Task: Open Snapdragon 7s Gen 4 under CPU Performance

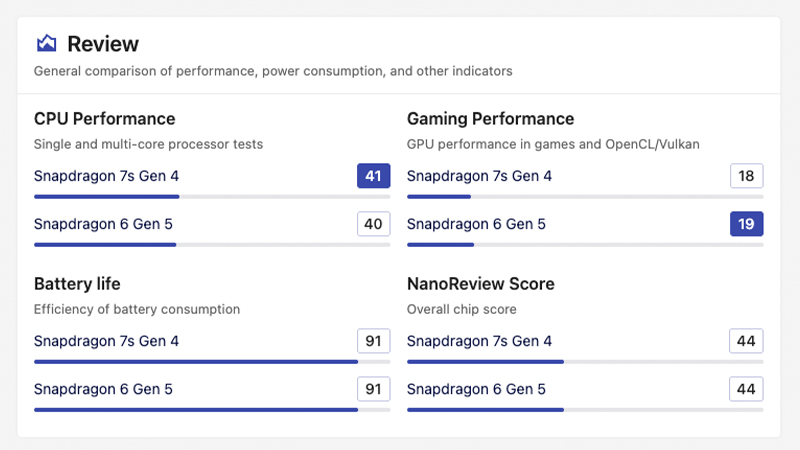Action: point(106,176)
